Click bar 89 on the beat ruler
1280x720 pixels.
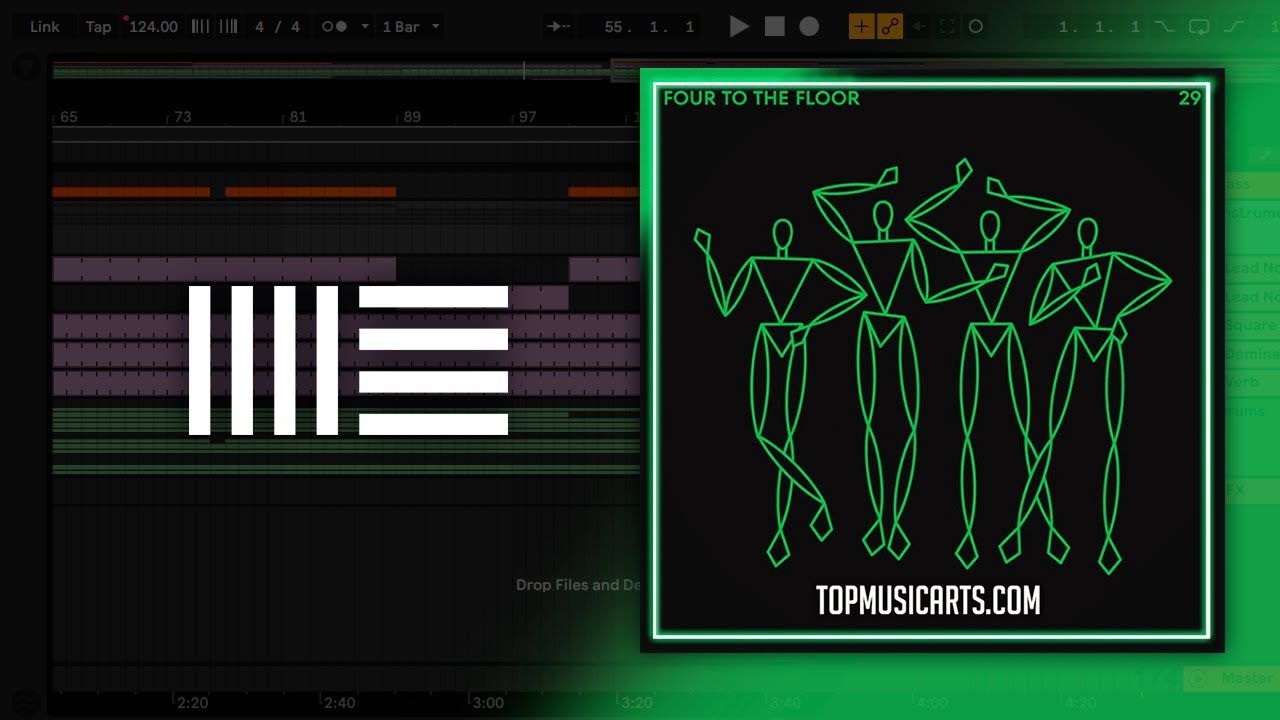(x=412, y=117)
